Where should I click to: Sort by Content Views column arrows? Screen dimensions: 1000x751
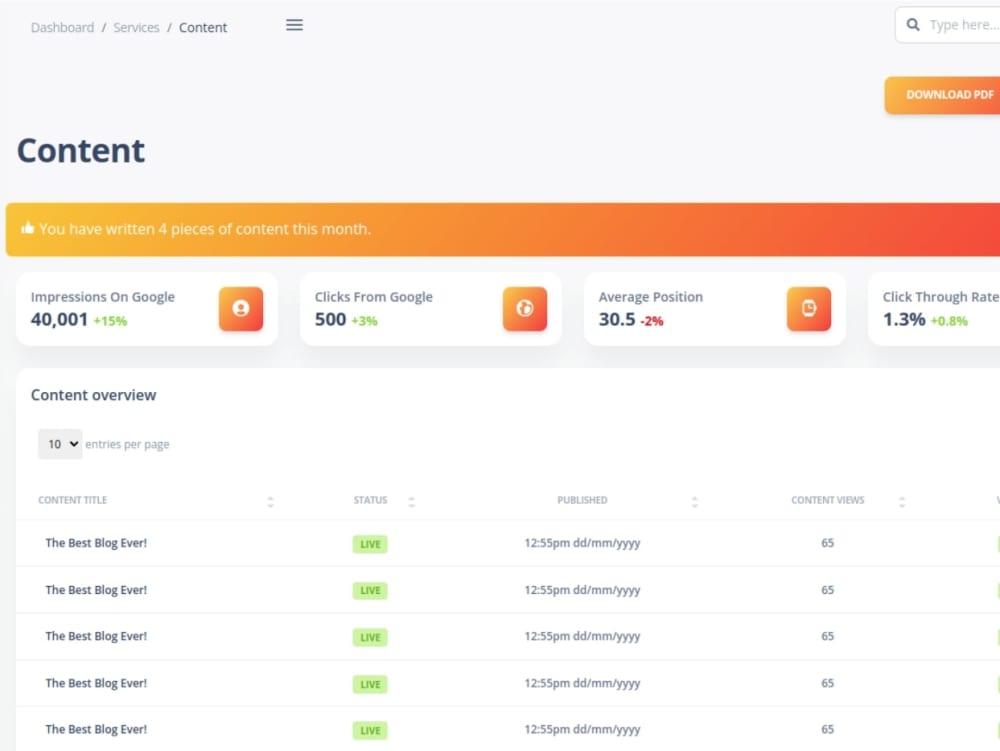point(902,502)
